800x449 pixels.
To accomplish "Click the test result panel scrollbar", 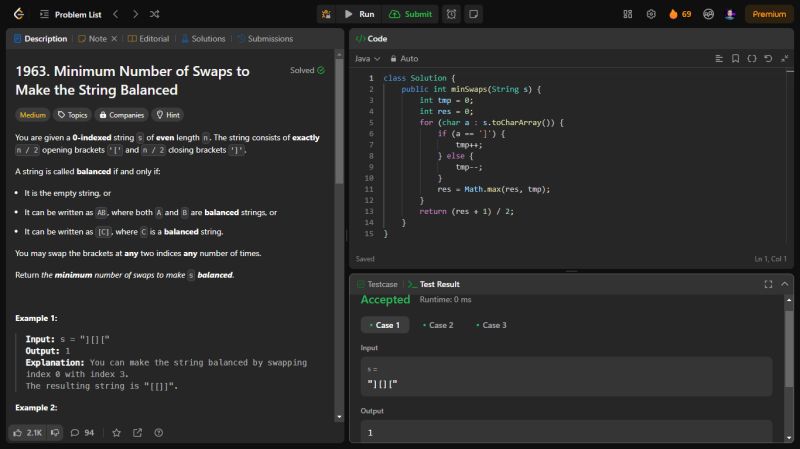I will point(789,349).
